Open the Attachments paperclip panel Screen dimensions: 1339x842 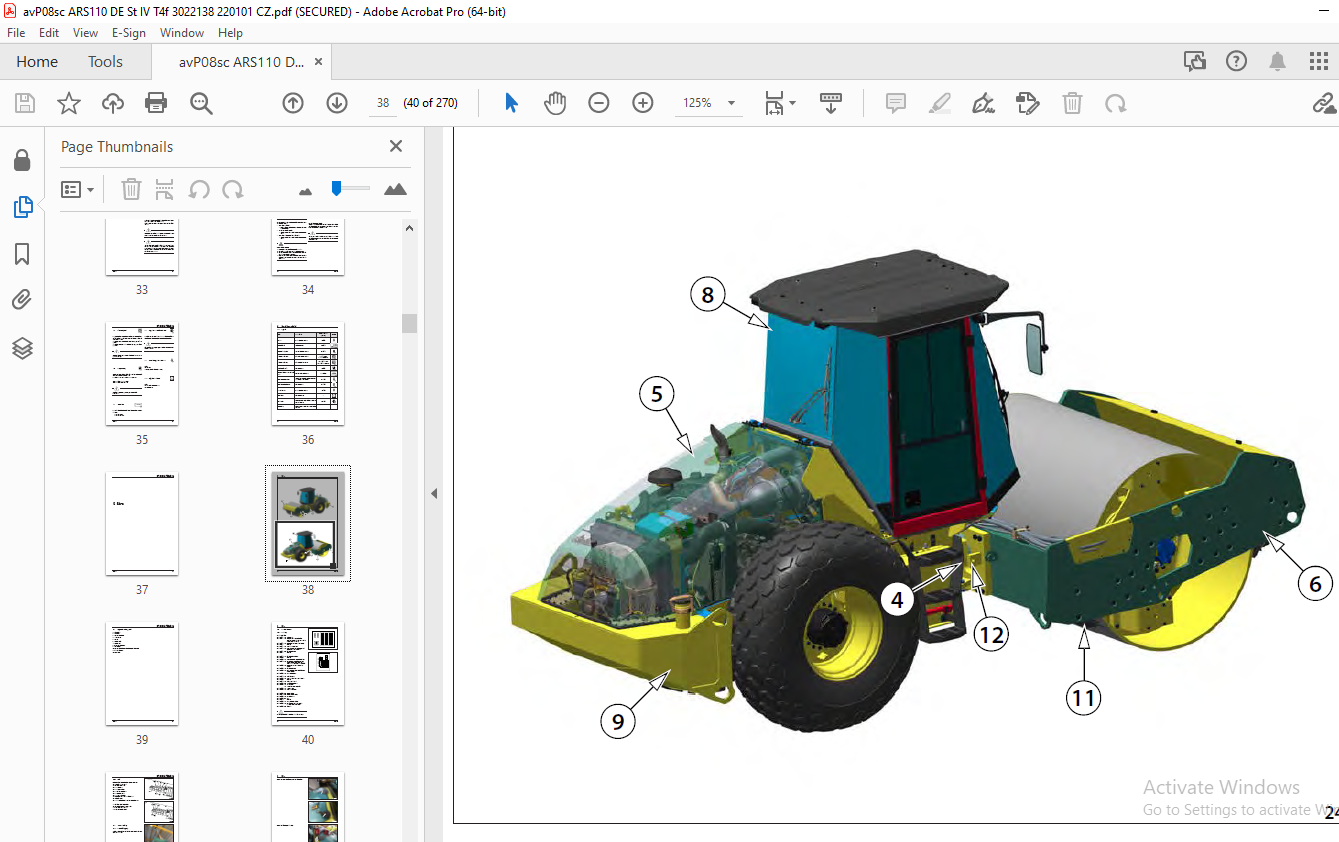click(22, 300)
